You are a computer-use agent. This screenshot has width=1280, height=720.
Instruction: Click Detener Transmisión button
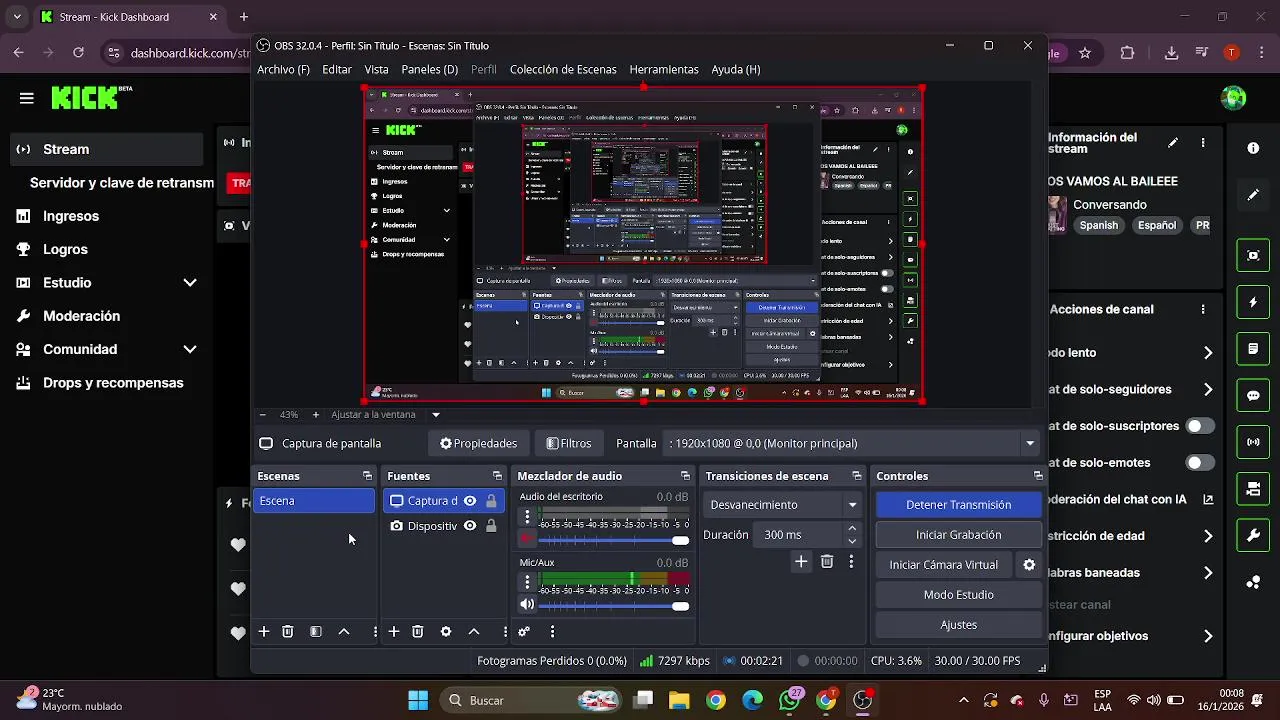958,505
